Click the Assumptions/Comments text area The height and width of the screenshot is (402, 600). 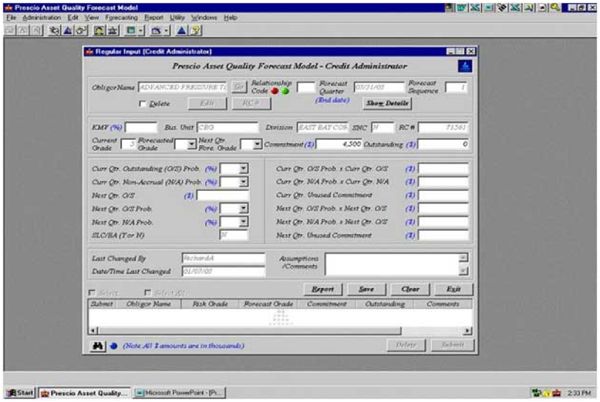(x=391, y=264)
